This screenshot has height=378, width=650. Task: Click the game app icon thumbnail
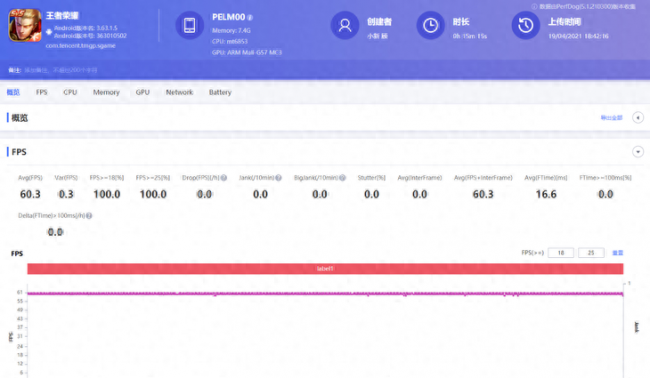pos(25,25)
